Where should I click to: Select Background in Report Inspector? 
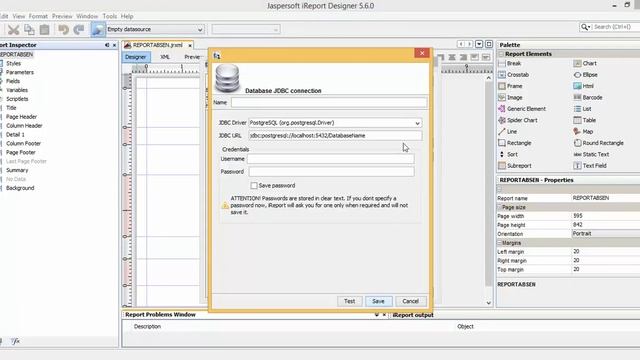tap(20, 188)
